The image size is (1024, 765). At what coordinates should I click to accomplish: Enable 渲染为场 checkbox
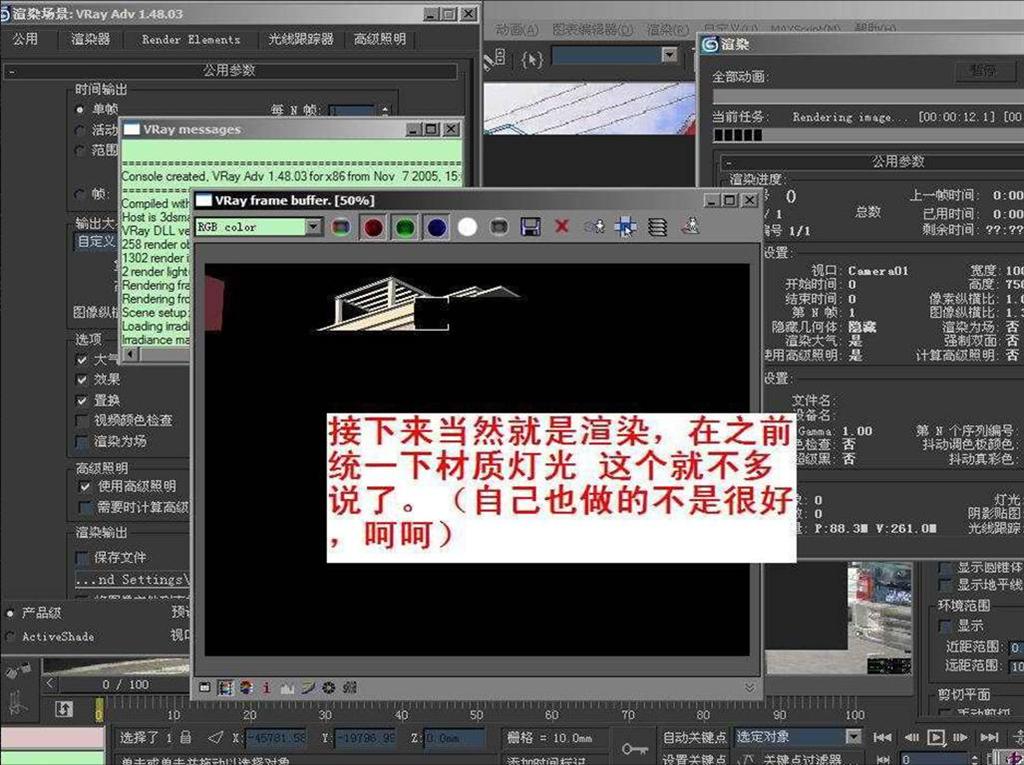[x=82, y=442]
